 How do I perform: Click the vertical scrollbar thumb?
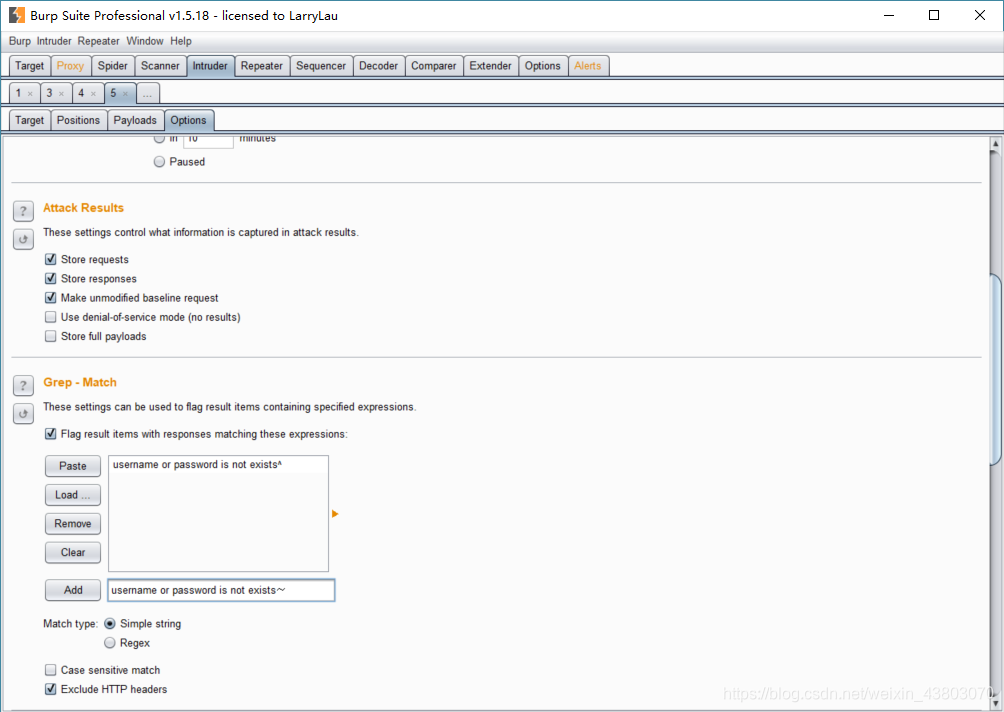click(x=995, y=369)
